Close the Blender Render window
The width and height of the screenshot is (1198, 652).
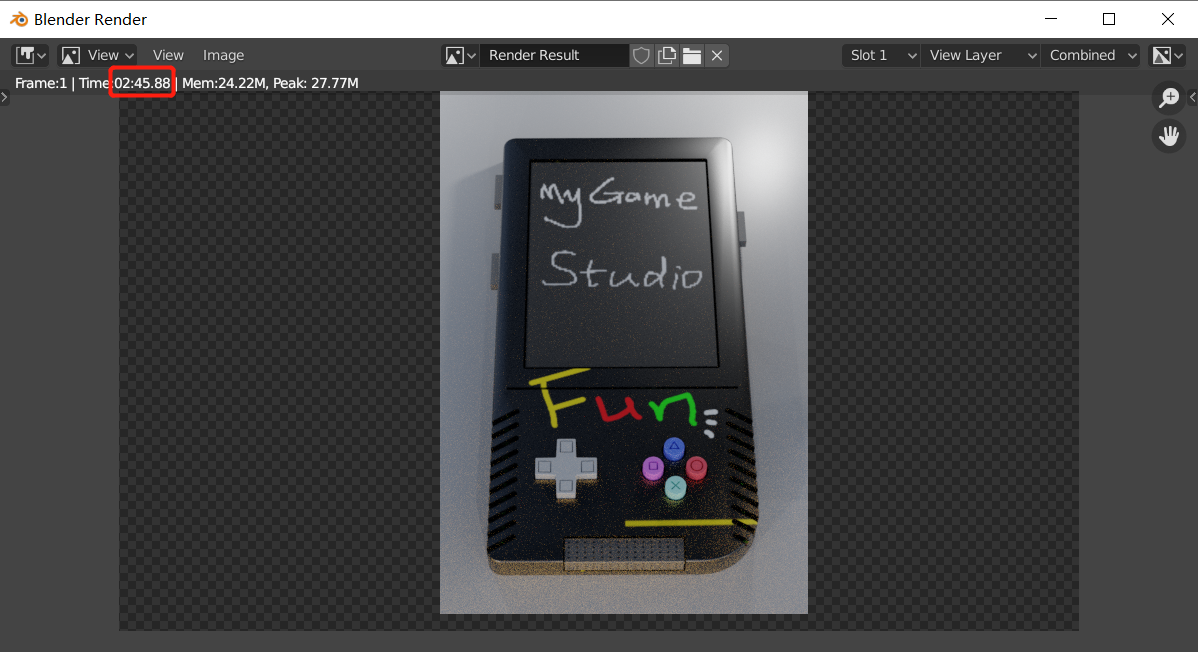coord(1167,19)
